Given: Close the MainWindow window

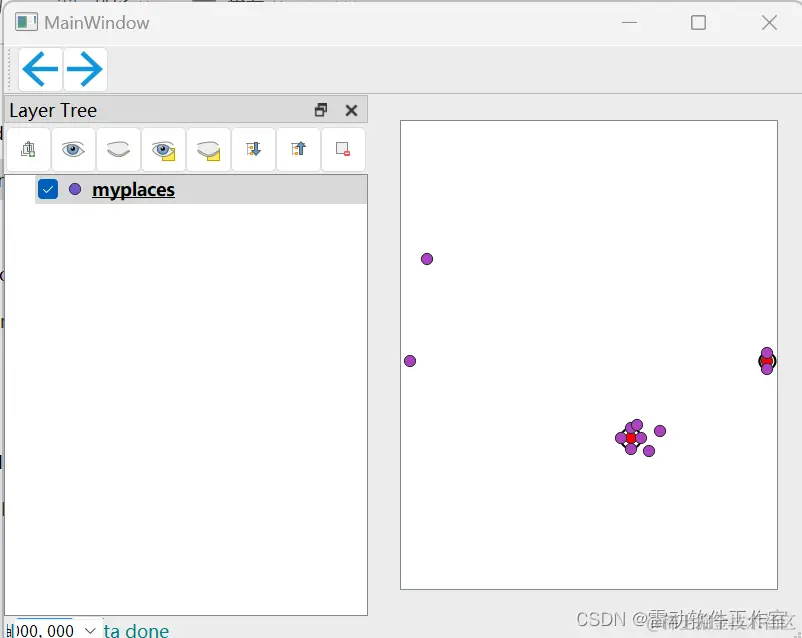Looking at the screenshot, I should coord(769,23).
